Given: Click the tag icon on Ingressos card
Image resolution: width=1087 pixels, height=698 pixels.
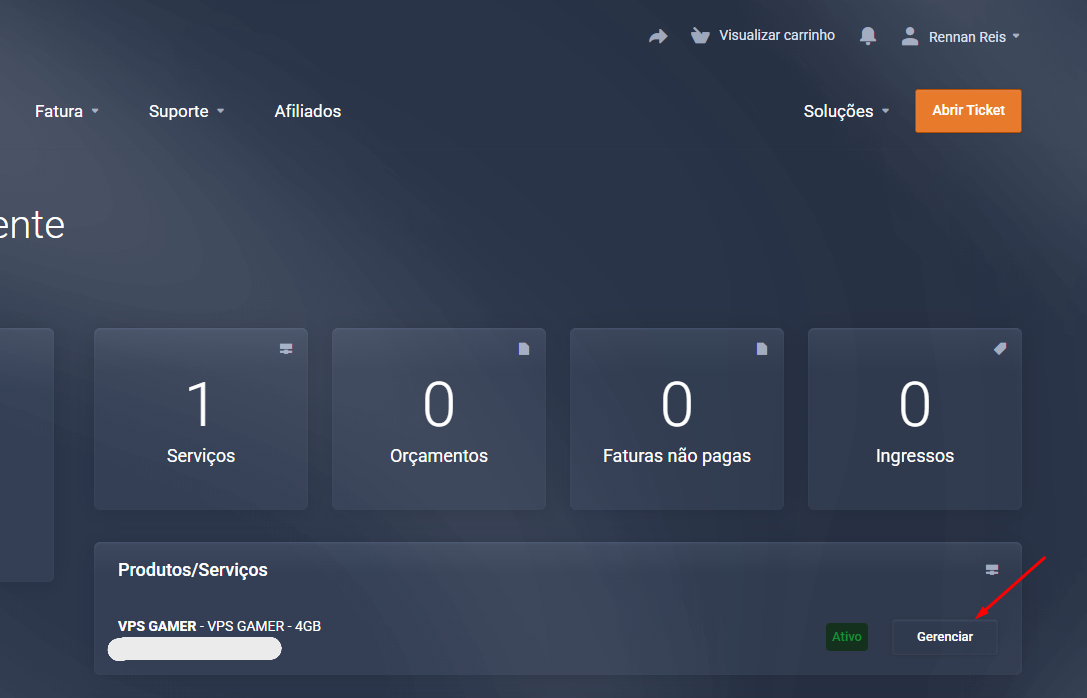Looking at the screenshot, I should [1000, 348].
